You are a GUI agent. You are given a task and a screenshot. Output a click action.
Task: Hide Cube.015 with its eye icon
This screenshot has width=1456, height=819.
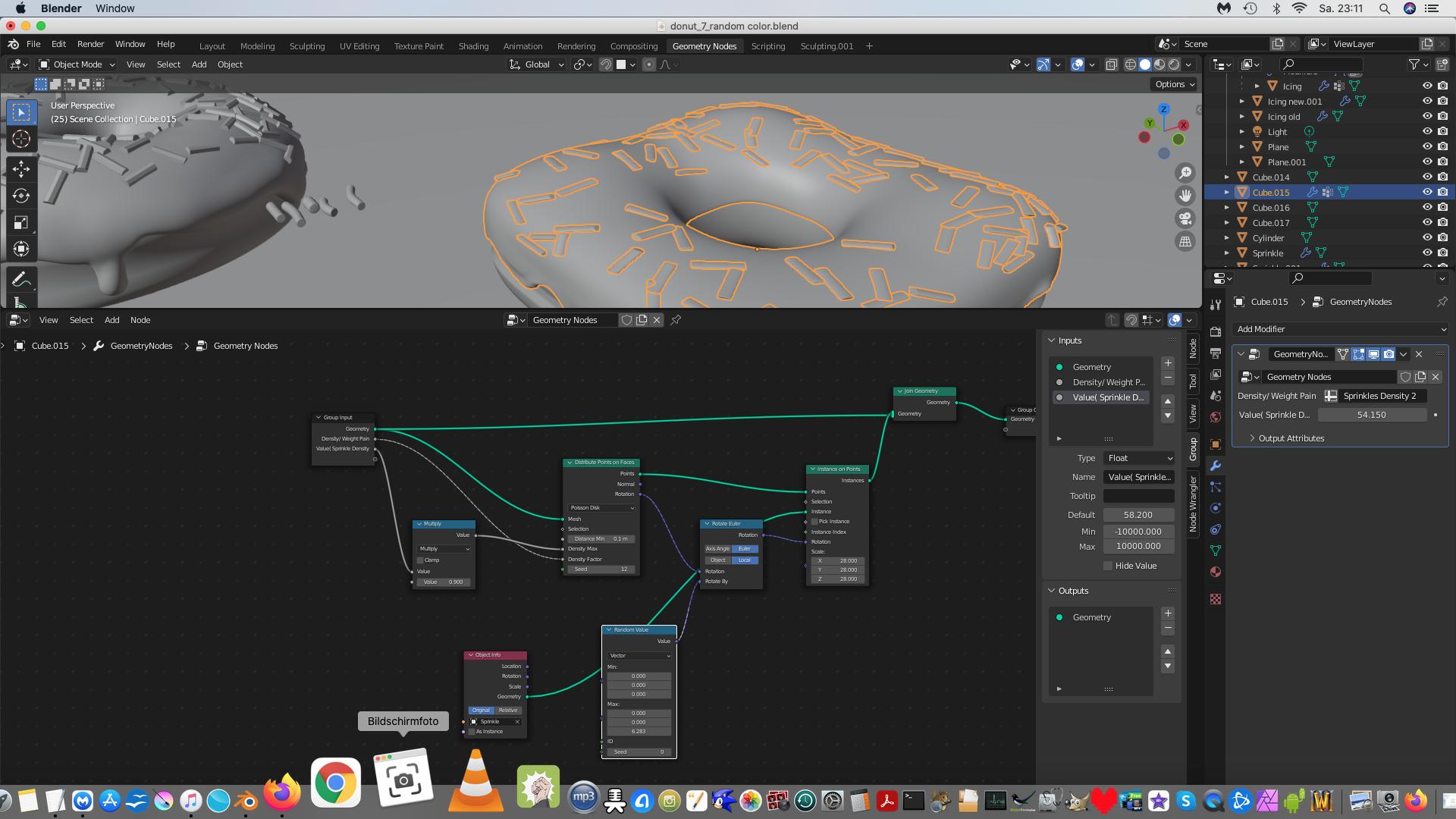(x=1427, y=193)
